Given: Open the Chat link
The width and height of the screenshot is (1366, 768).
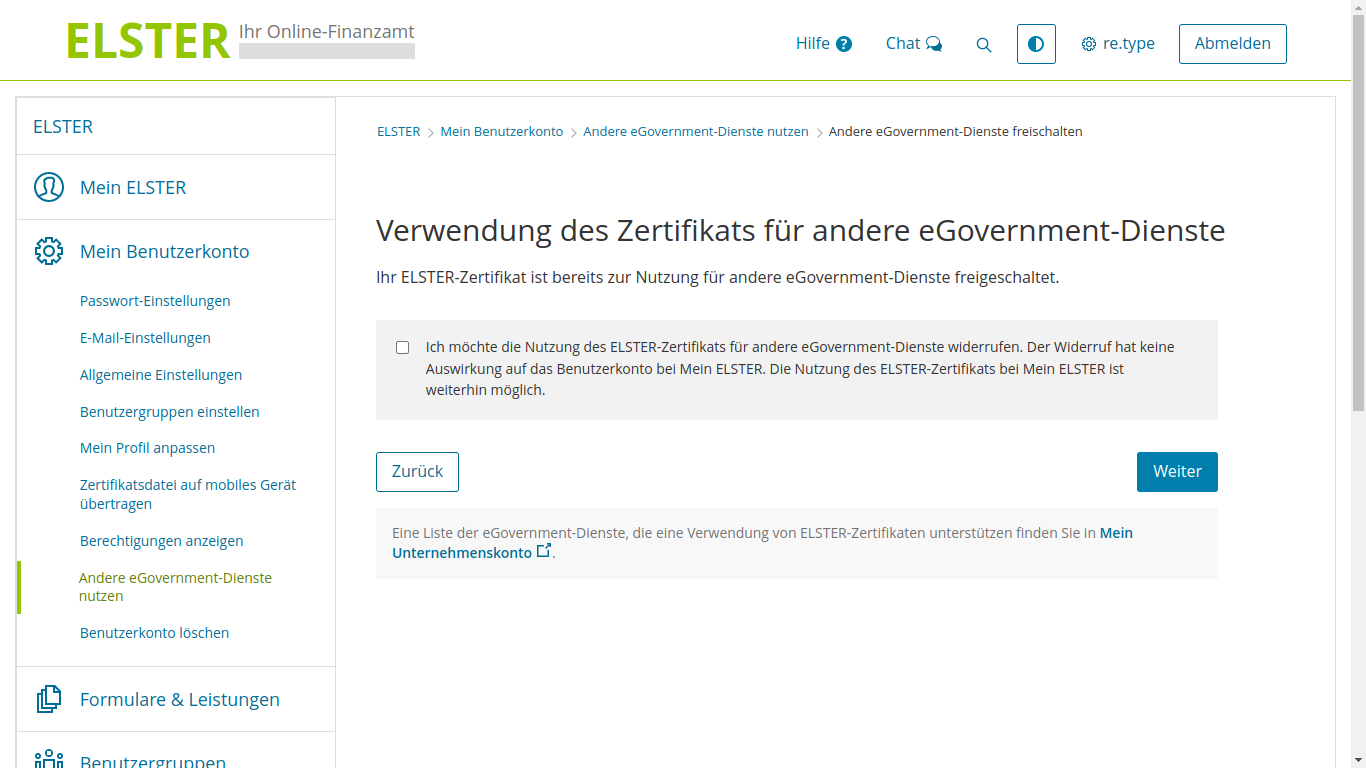Looking at the screenshot, I should click(x=914, y=44).
